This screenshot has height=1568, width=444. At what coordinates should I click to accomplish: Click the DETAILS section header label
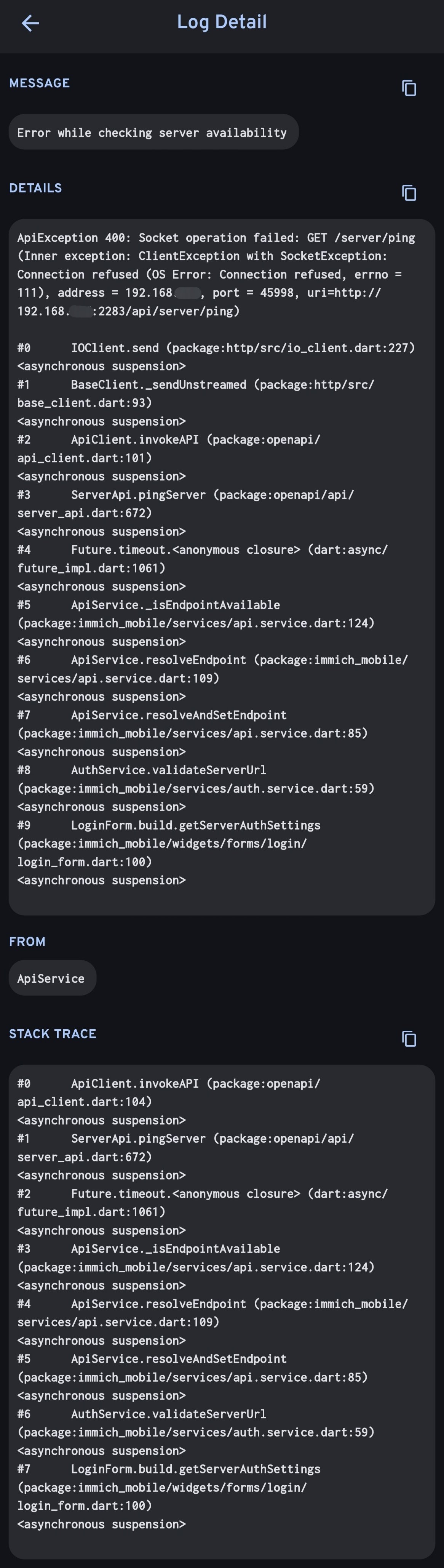[x=35, y=188]
